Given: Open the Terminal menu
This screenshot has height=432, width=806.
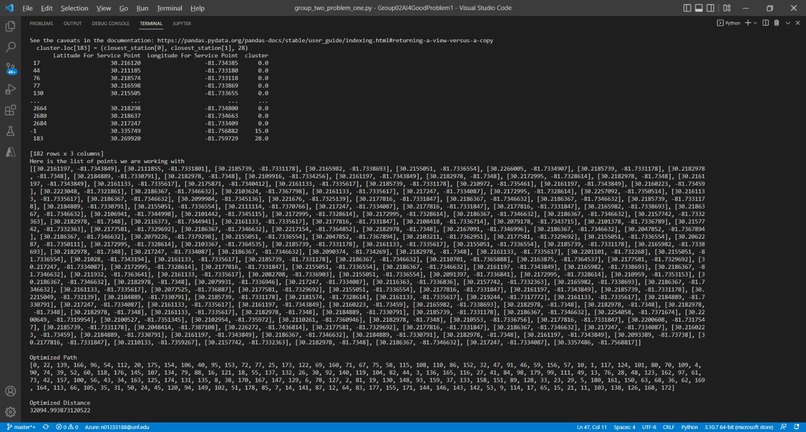Looking at the screenshot, I should click(170, 8).
